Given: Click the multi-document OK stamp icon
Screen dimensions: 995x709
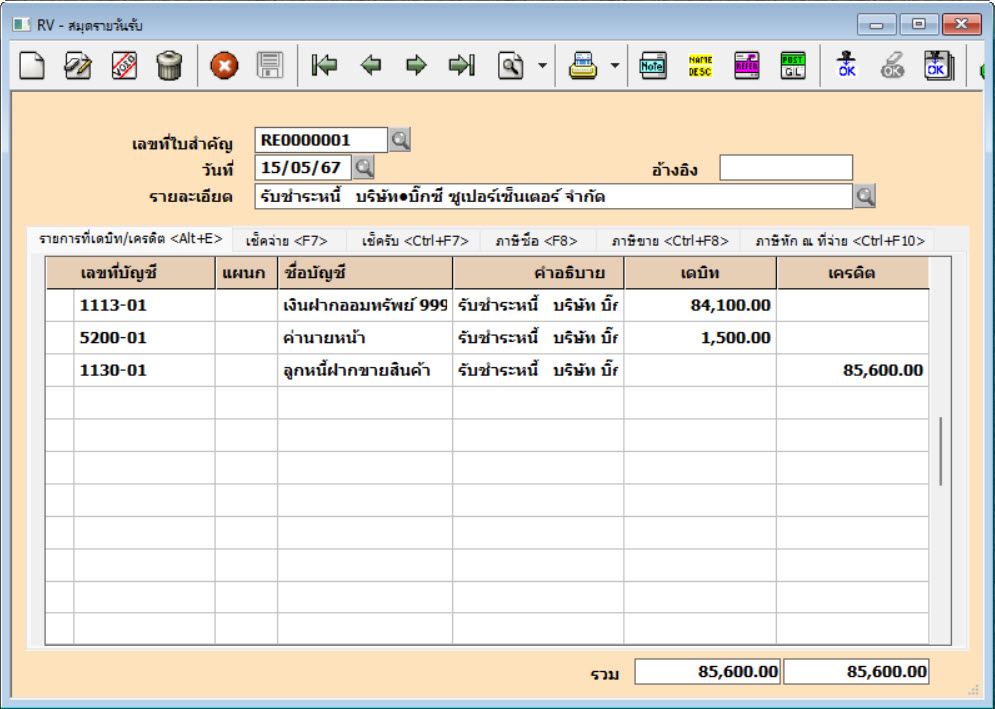Looking at the screenshot, I should [939, 65].
